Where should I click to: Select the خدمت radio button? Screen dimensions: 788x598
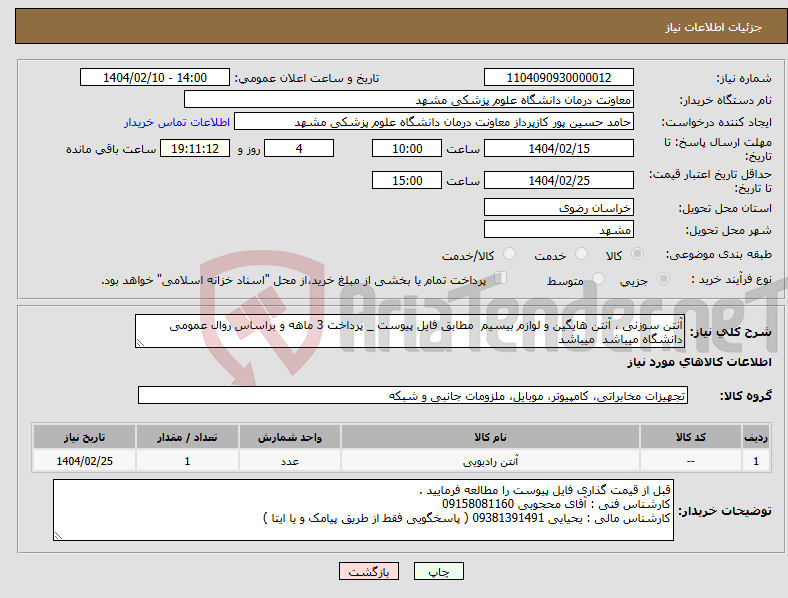coord(581,254)
